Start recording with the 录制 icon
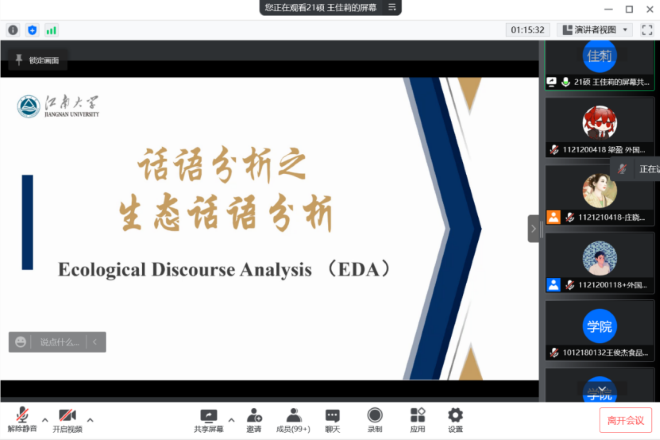The height and width of the screenshot is (440, 660). tap(375, 416)
